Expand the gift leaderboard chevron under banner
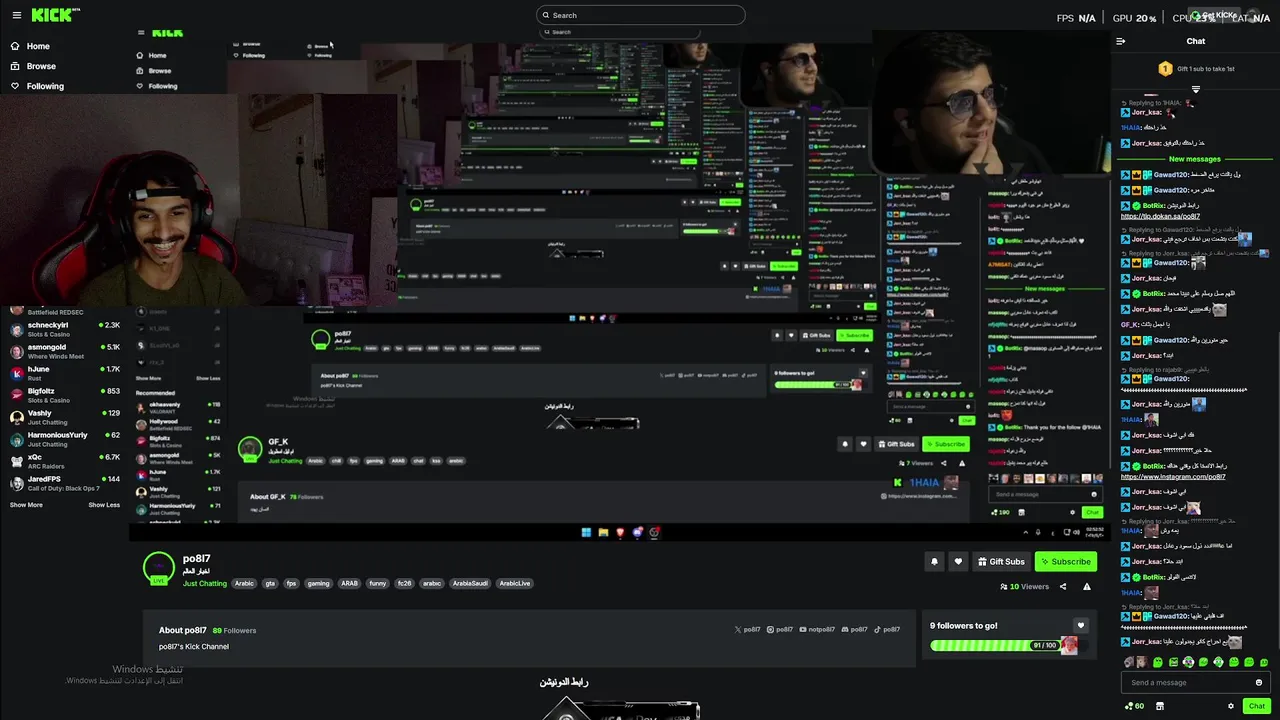 coord(1196,90)
